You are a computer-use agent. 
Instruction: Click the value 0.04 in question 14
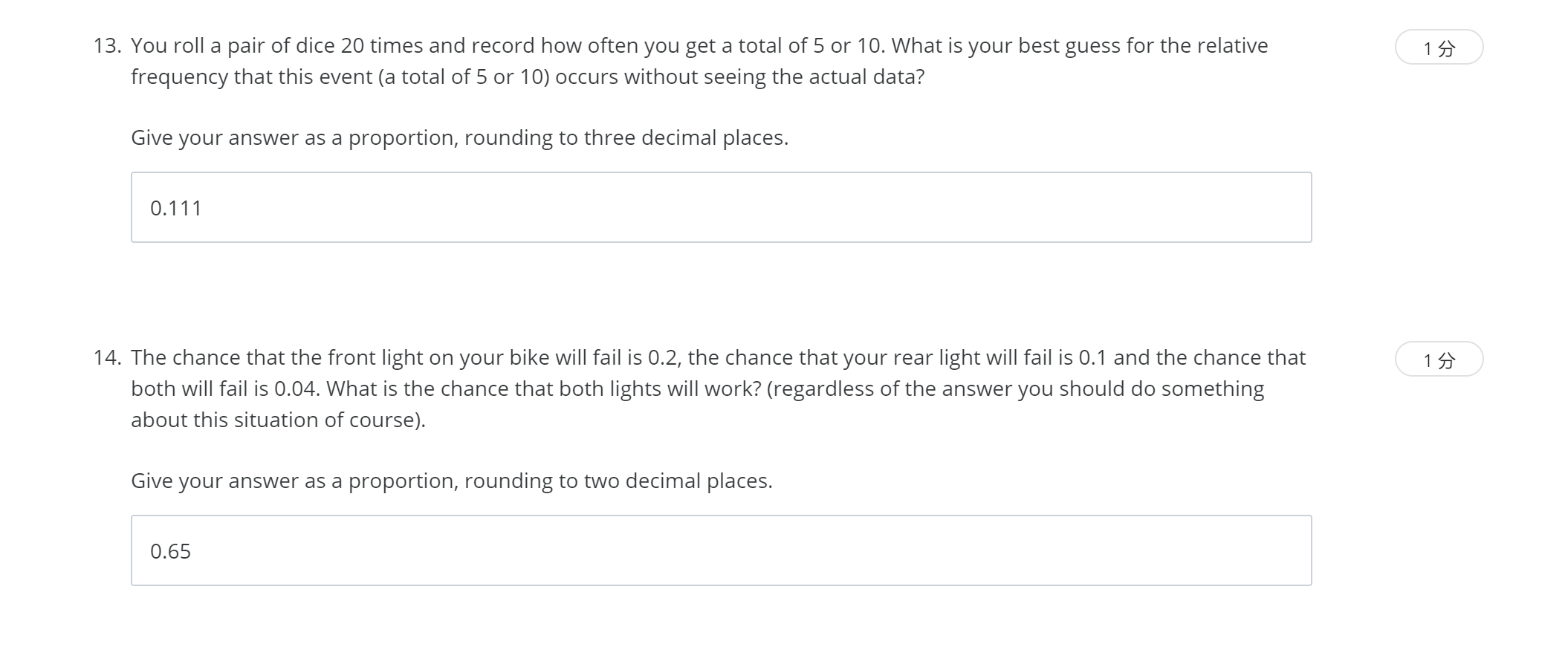point(297,389)
